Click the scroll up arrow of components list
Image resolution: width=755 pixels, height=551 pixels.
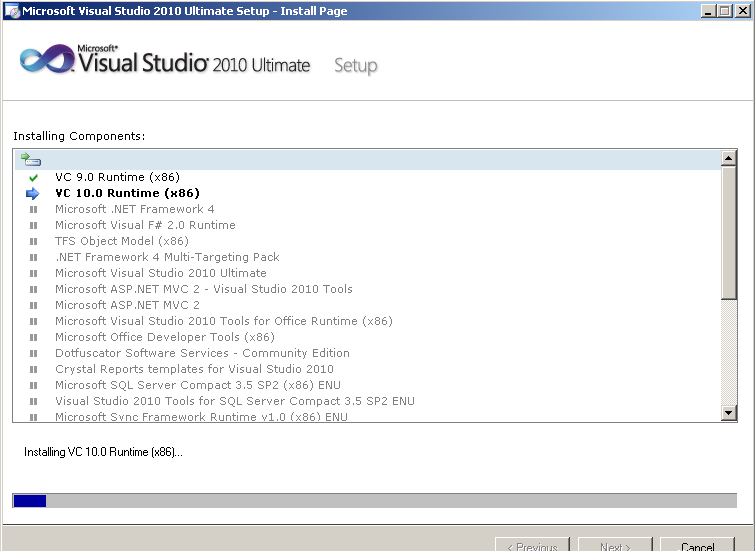pos(729,158)
